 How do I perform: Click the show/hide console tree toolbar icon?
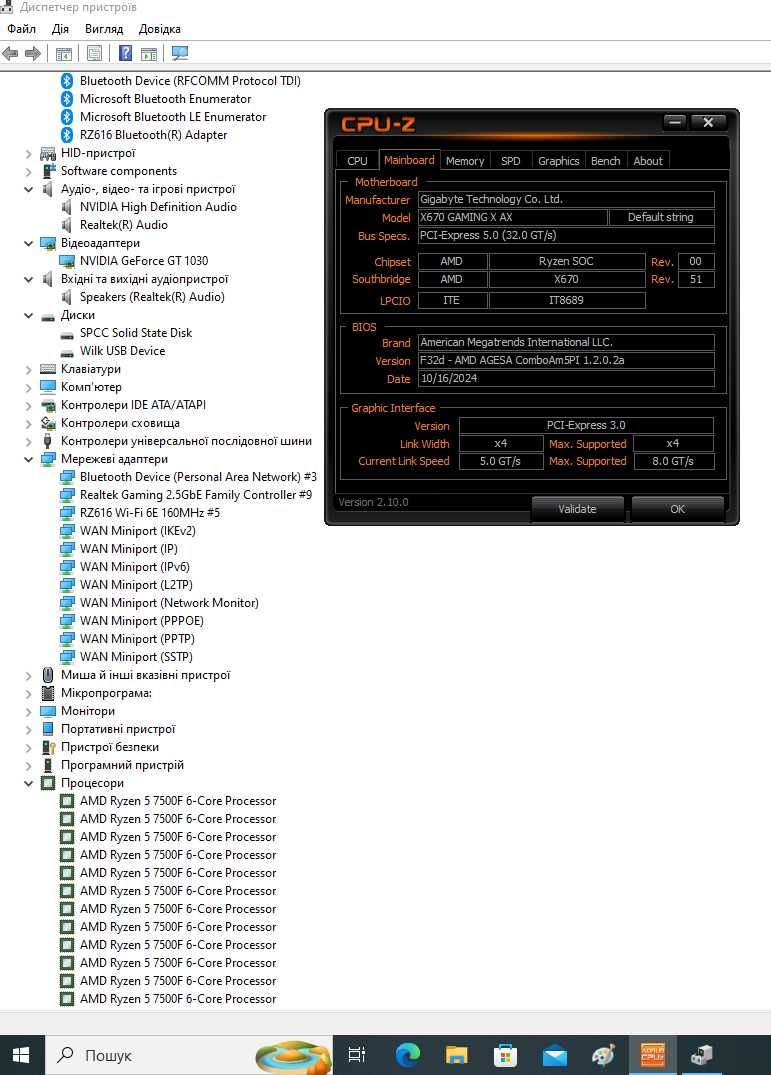click(x=64, y=53)
